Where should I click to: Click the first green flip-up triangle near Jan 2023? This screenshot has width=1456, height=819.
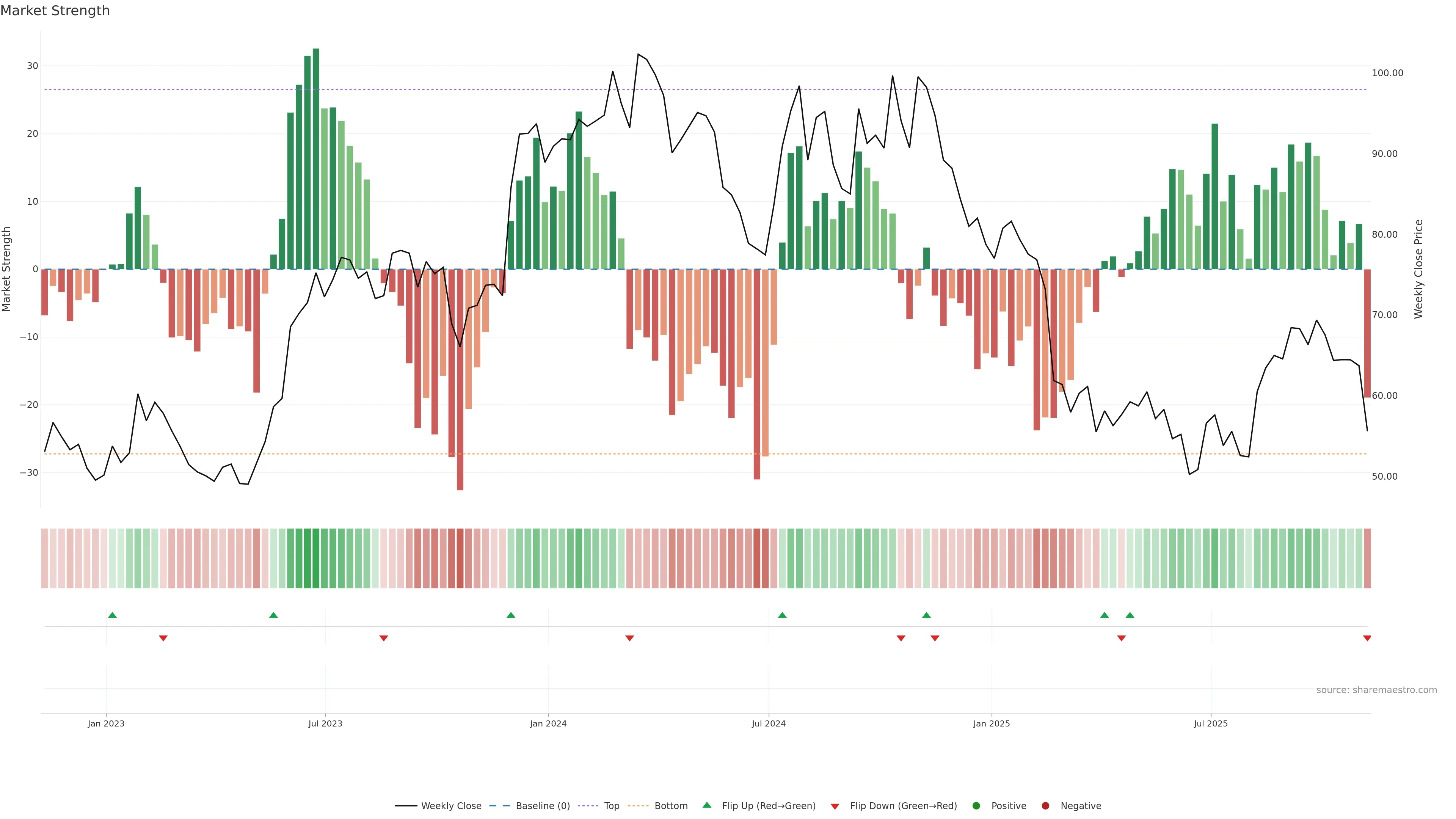coord(113,615)
